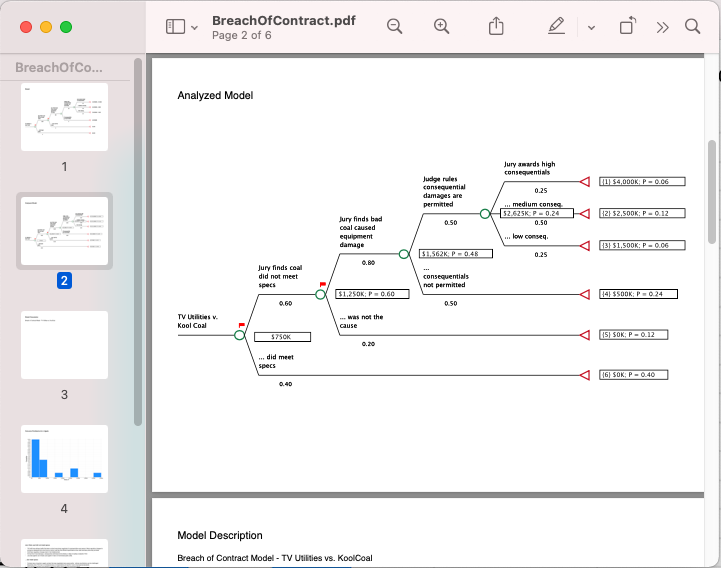The height and width of the screenshot is (568, 721).
Task: Open sidebar view options chevron
Action: point(195,28)
